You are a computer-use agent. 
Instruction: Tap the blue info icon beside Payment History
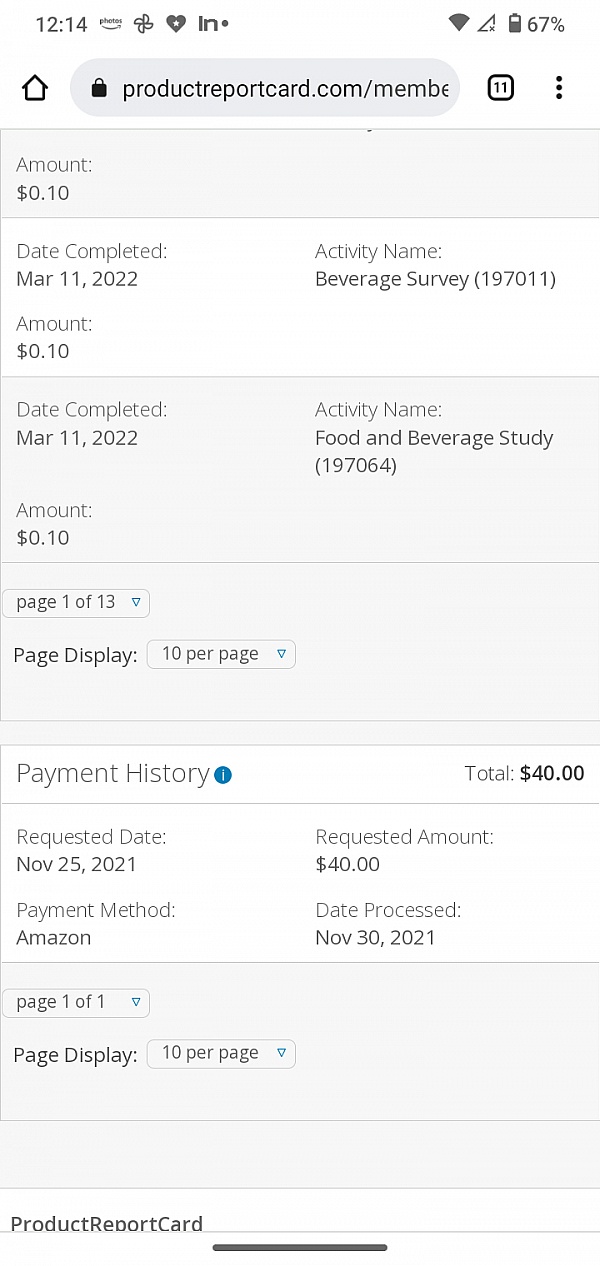click(x=224, y=775)
